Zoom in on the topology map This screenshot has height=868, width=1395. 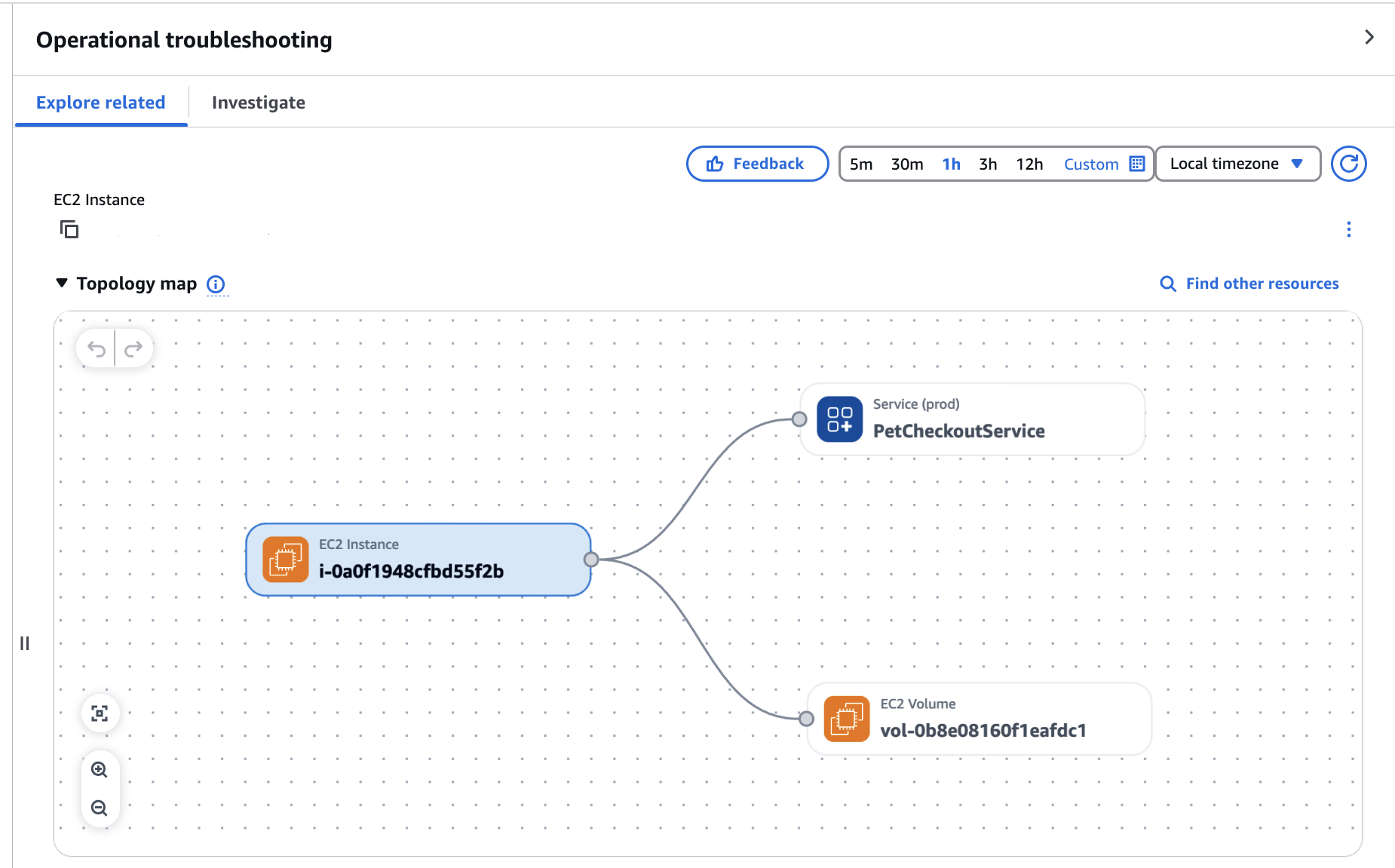(x=100, y=770)
